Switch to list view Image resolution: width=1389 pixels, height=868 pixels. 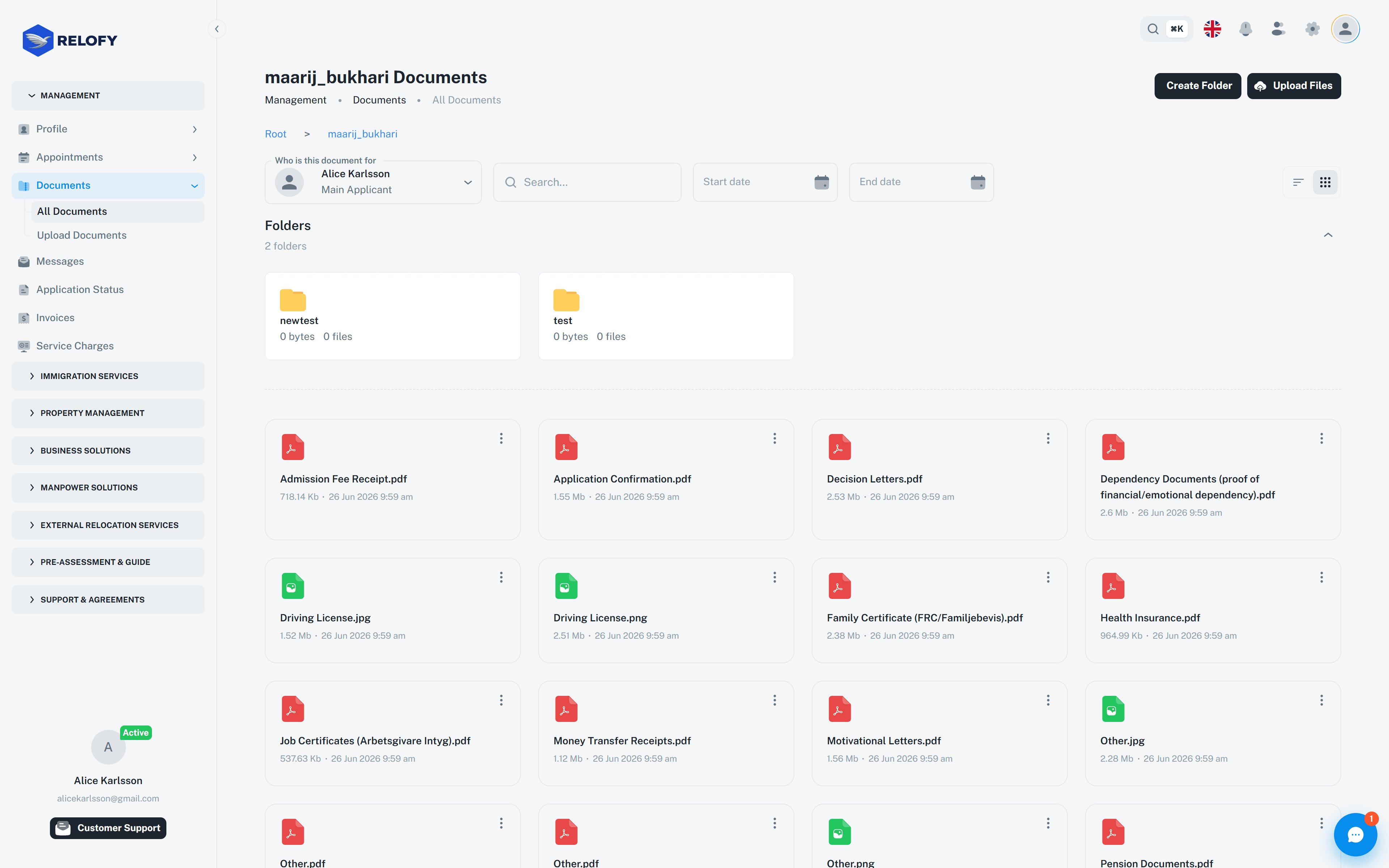(1298, 182)
